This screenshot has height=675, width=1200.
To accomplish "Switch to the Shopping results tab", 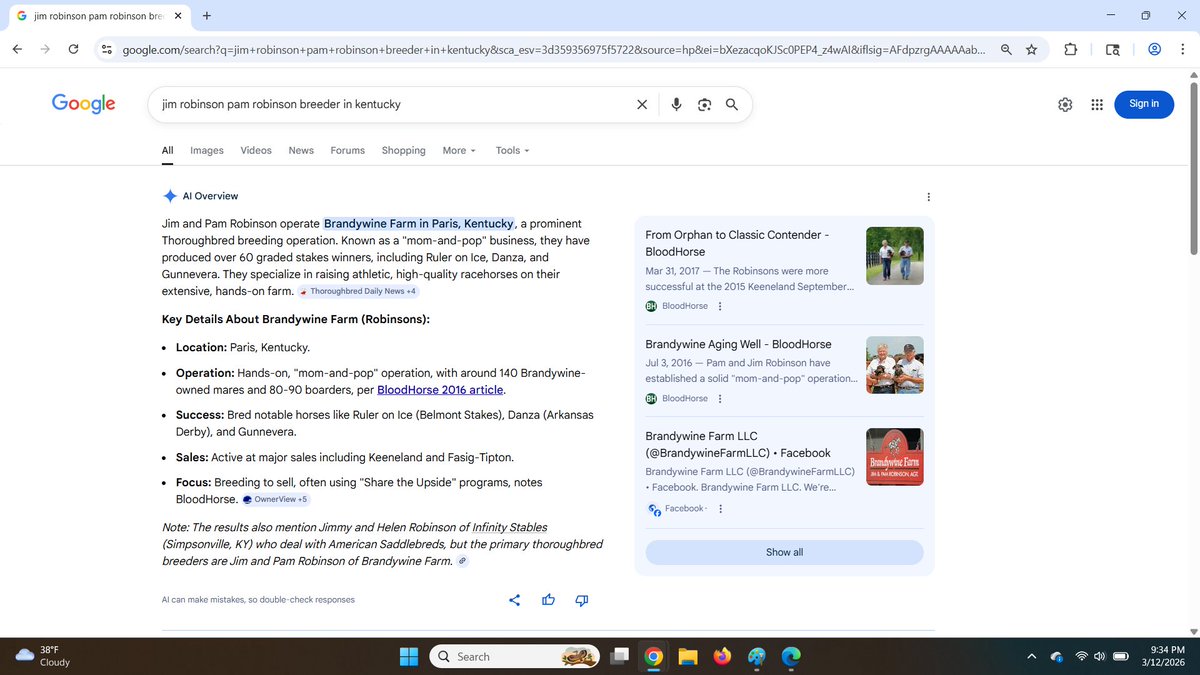I will pyautogui.click(x=404, y=150).
